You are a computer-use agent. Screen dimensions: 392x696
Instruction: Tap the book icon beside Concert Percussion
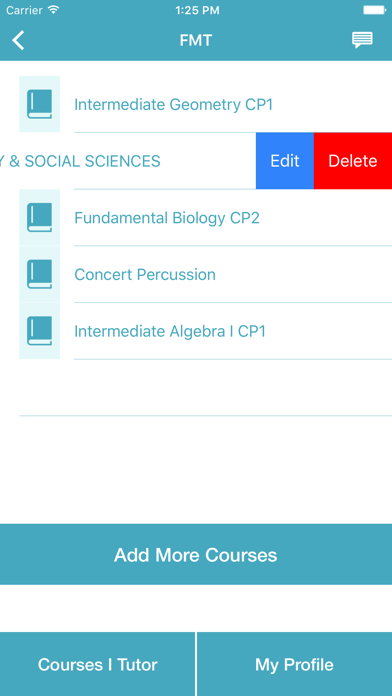tap(40, 274)
